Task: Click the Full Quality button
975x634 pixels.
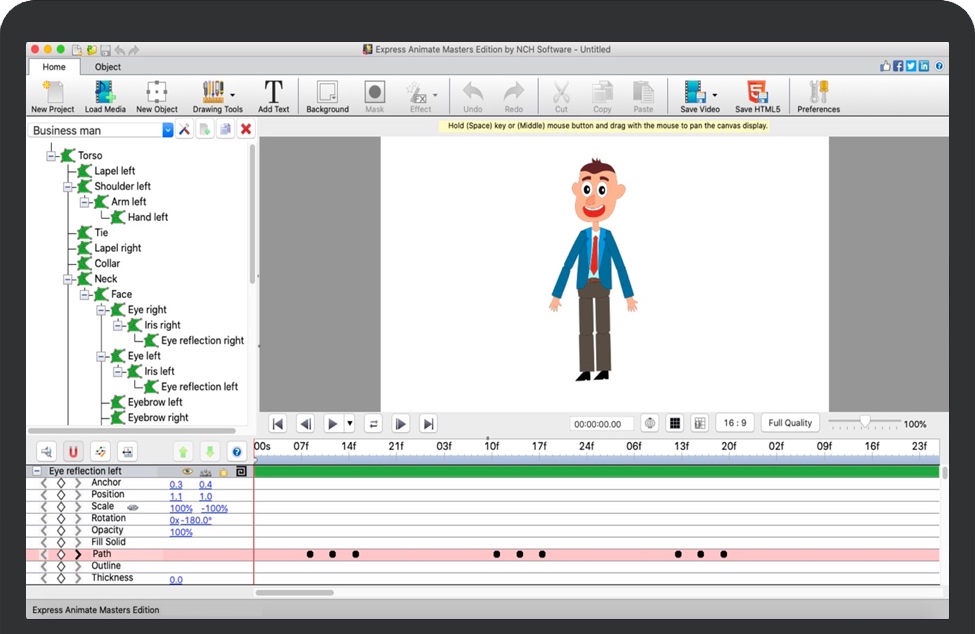Action: [x=790, y=423]
